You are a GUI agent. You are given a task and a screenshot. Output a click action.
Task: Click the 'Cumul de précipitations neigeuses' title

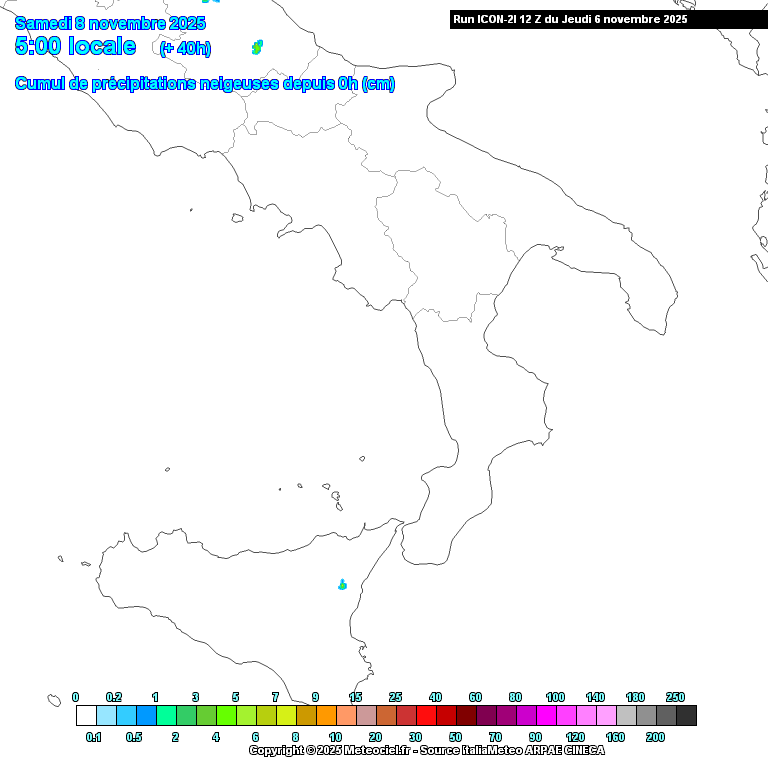[205, 84]
